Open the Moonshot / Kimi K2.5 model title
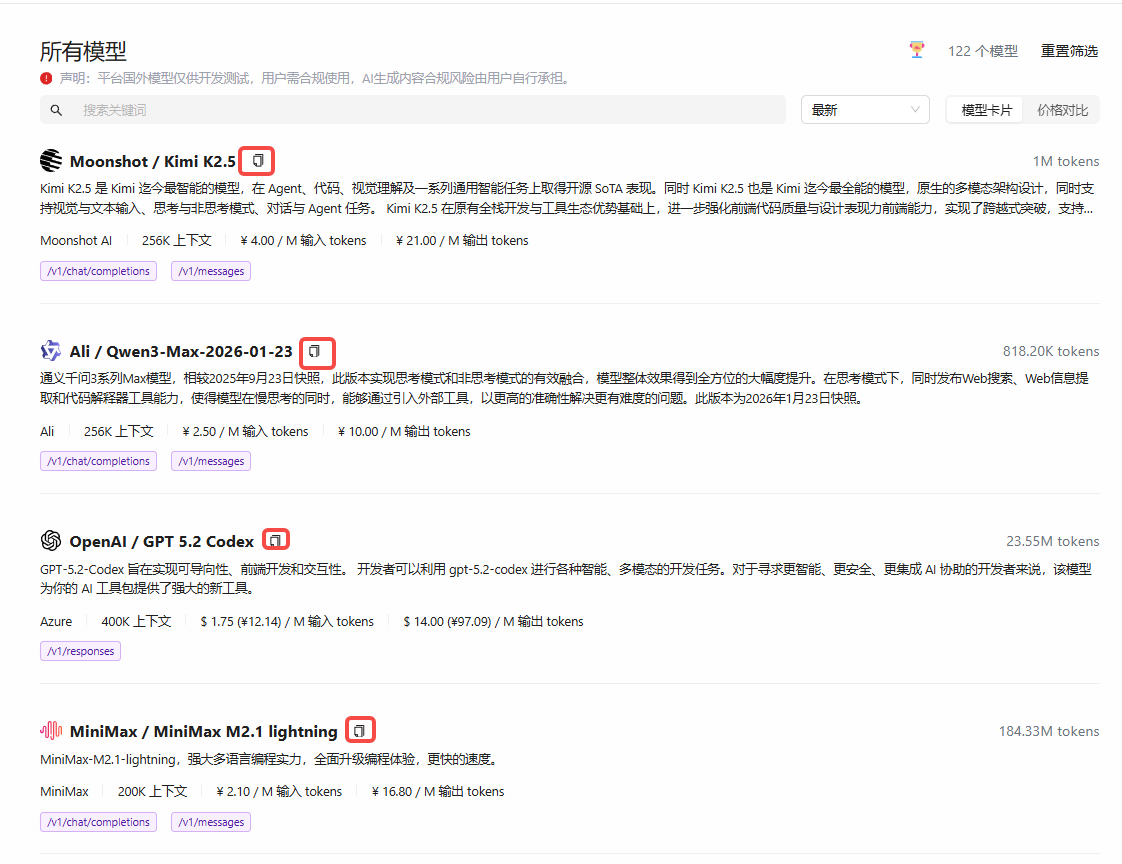The image size is (1122, 864). 152,161
